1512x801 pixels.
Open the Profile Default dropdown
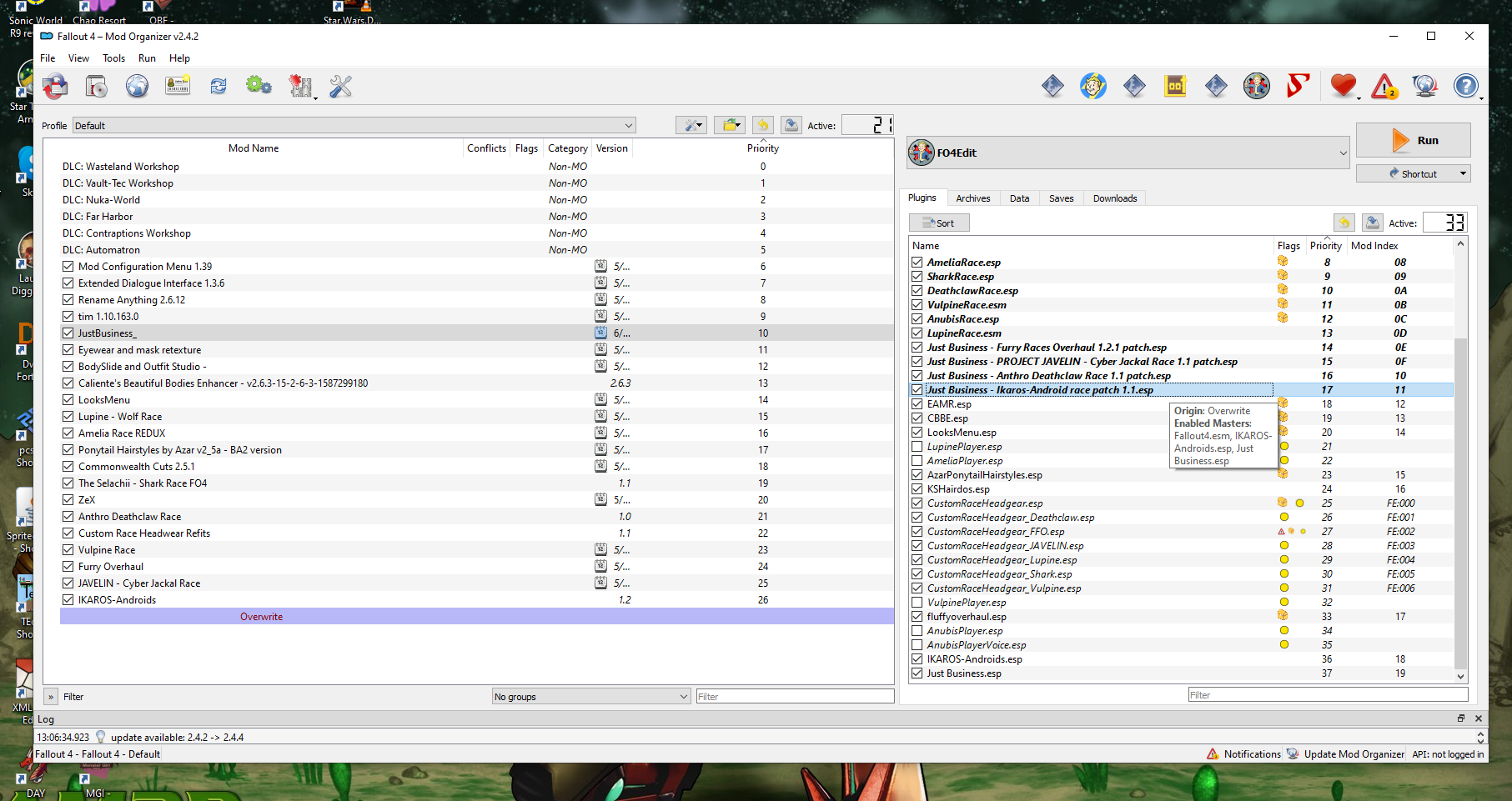354,126
